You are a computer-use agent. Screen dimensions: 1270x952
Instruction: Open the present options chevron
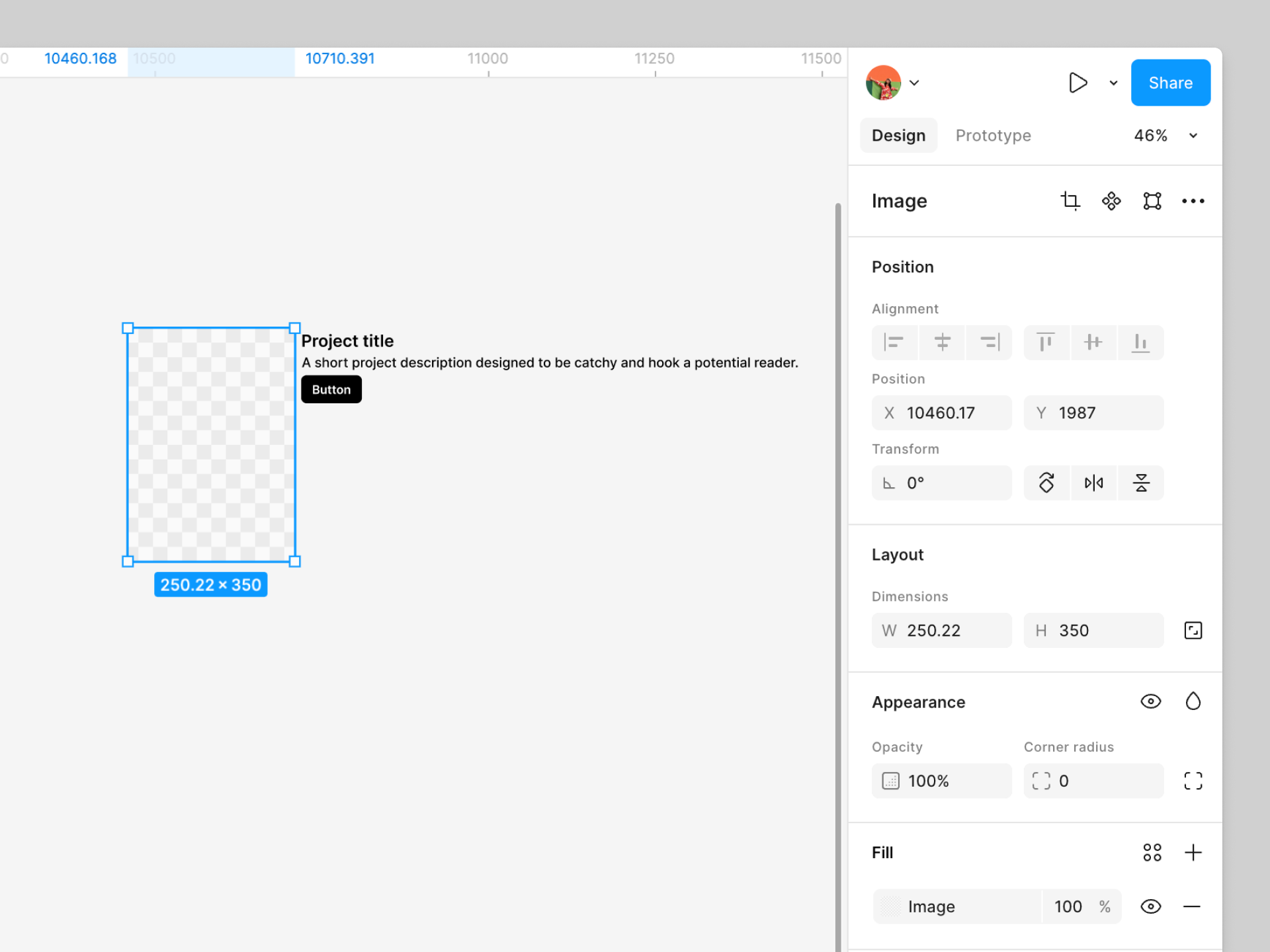click(1113, 83)
